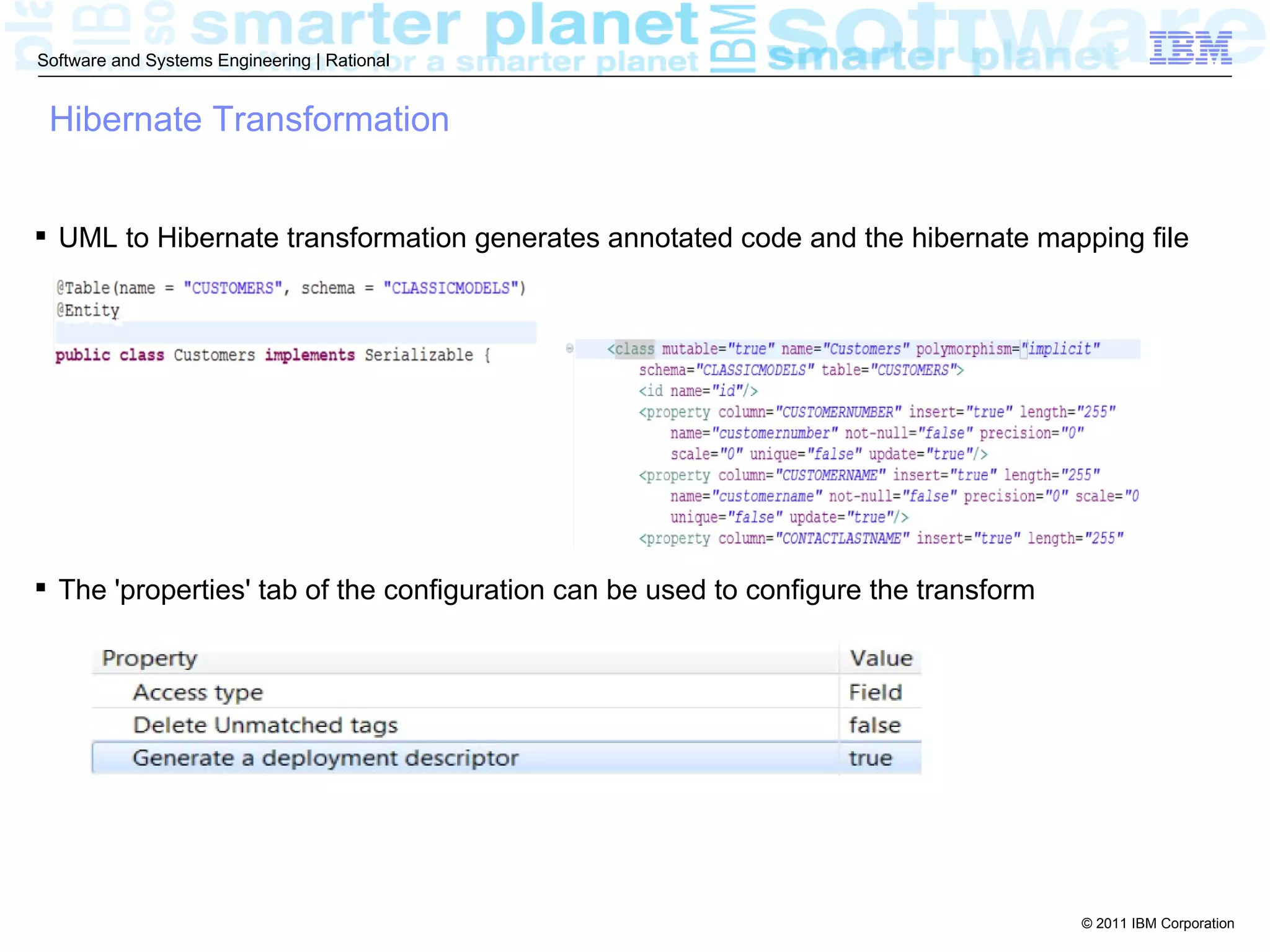
Task: Click the 'schema="CLASSICMODELS" table="CUSTOMERS"' XML line
Action: (801, 370)
